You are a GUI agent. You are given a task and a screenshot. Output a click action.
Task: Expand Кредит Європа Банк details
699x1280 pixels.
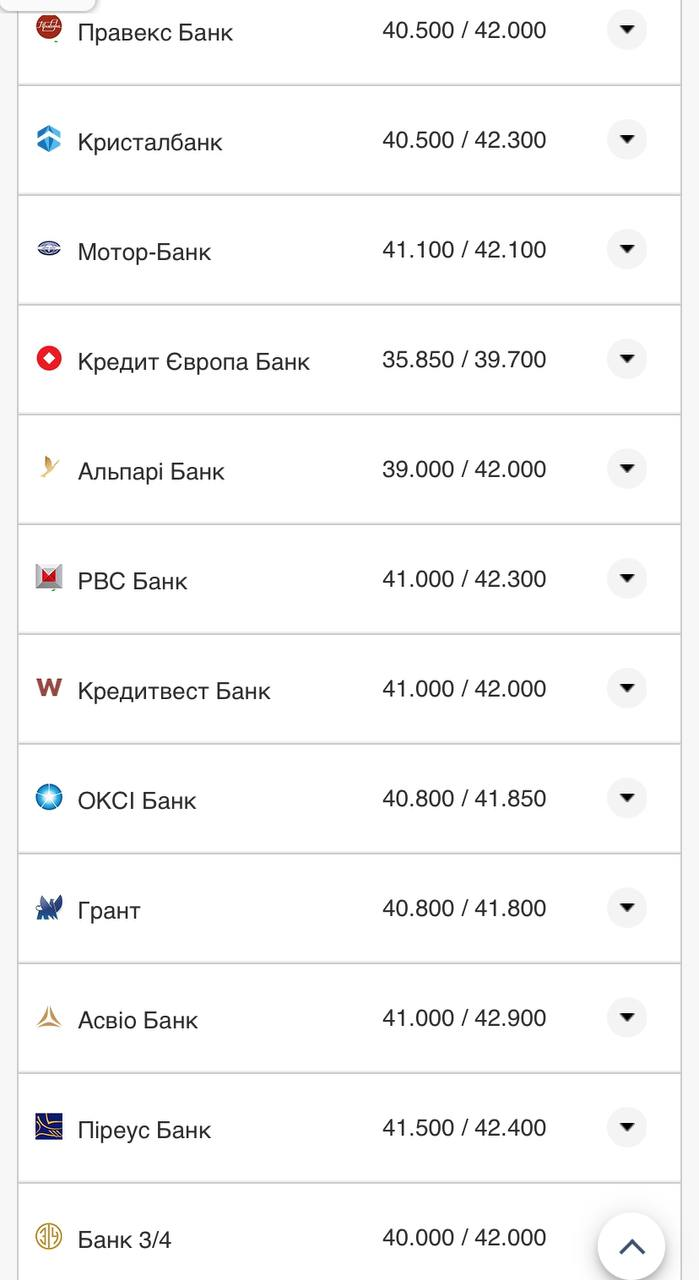(x=627, y=359)
